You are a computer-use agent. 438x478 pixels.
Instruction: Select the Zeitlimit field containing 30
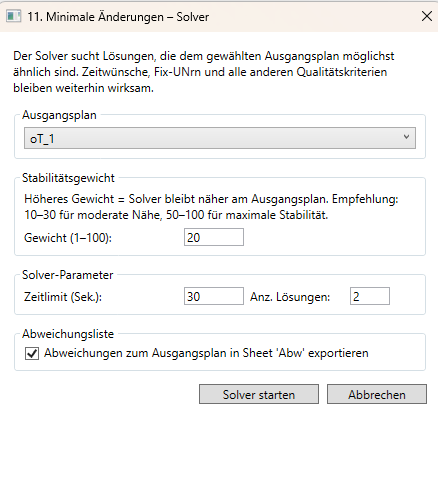(214, 296)
